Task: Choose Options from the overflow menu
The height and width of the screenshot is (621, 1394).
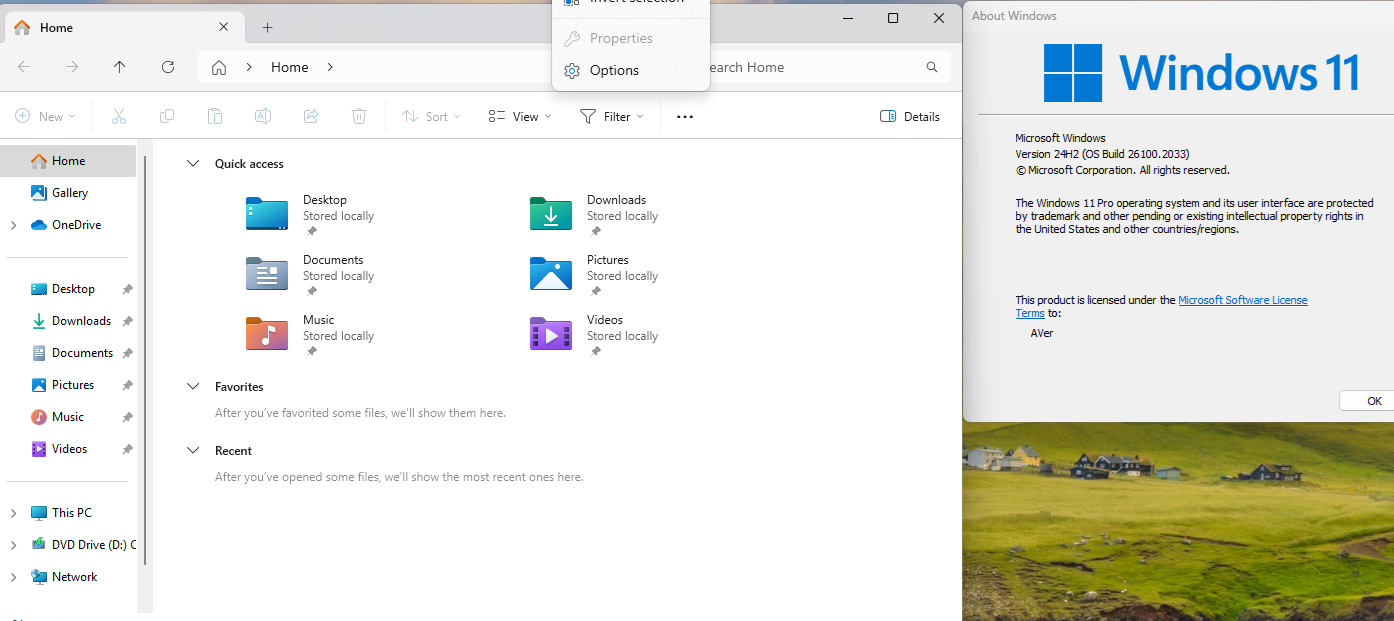Action: pos(631,71)
